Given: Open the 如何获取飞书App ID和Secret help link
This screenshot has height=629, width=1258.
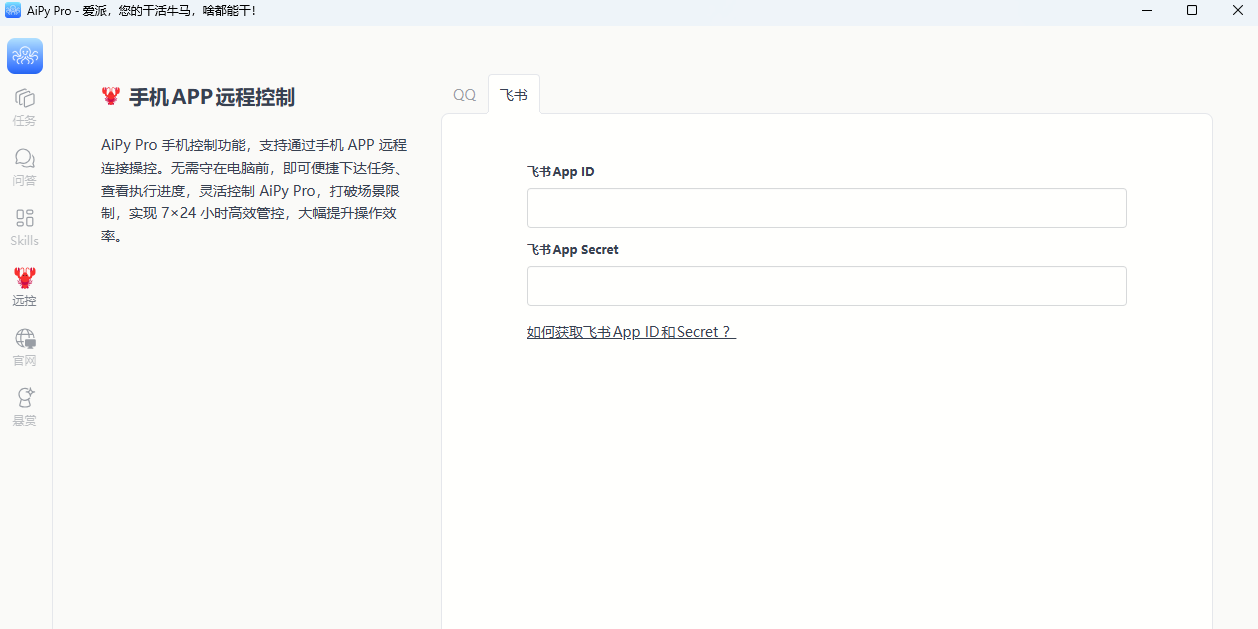Looking at the screenshot, I should pyautogui.click(x=630, y=331).
